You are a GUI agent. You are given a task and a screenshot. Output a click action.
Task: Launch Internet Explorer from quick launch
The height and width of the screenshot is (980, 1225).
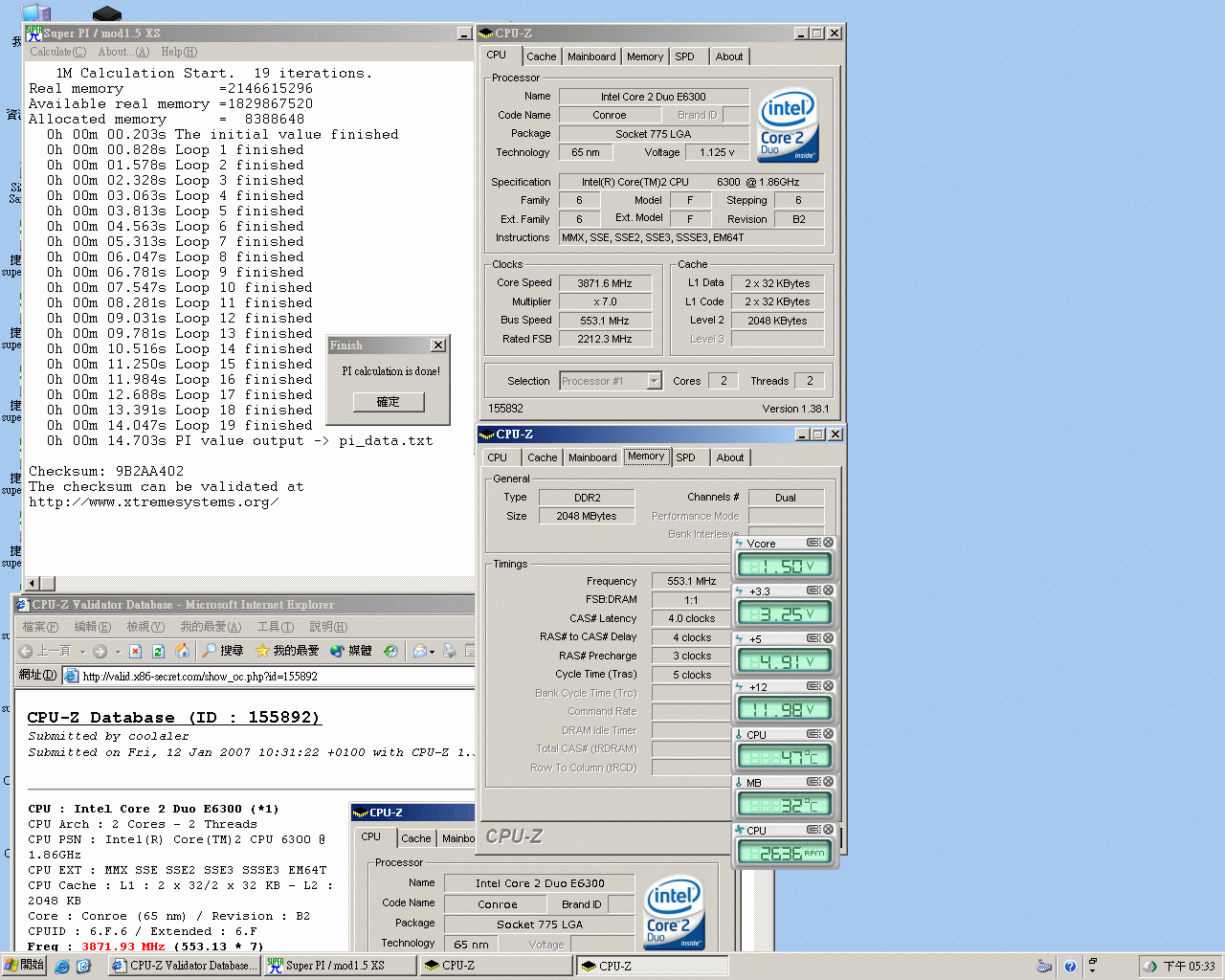pos(62,967)
